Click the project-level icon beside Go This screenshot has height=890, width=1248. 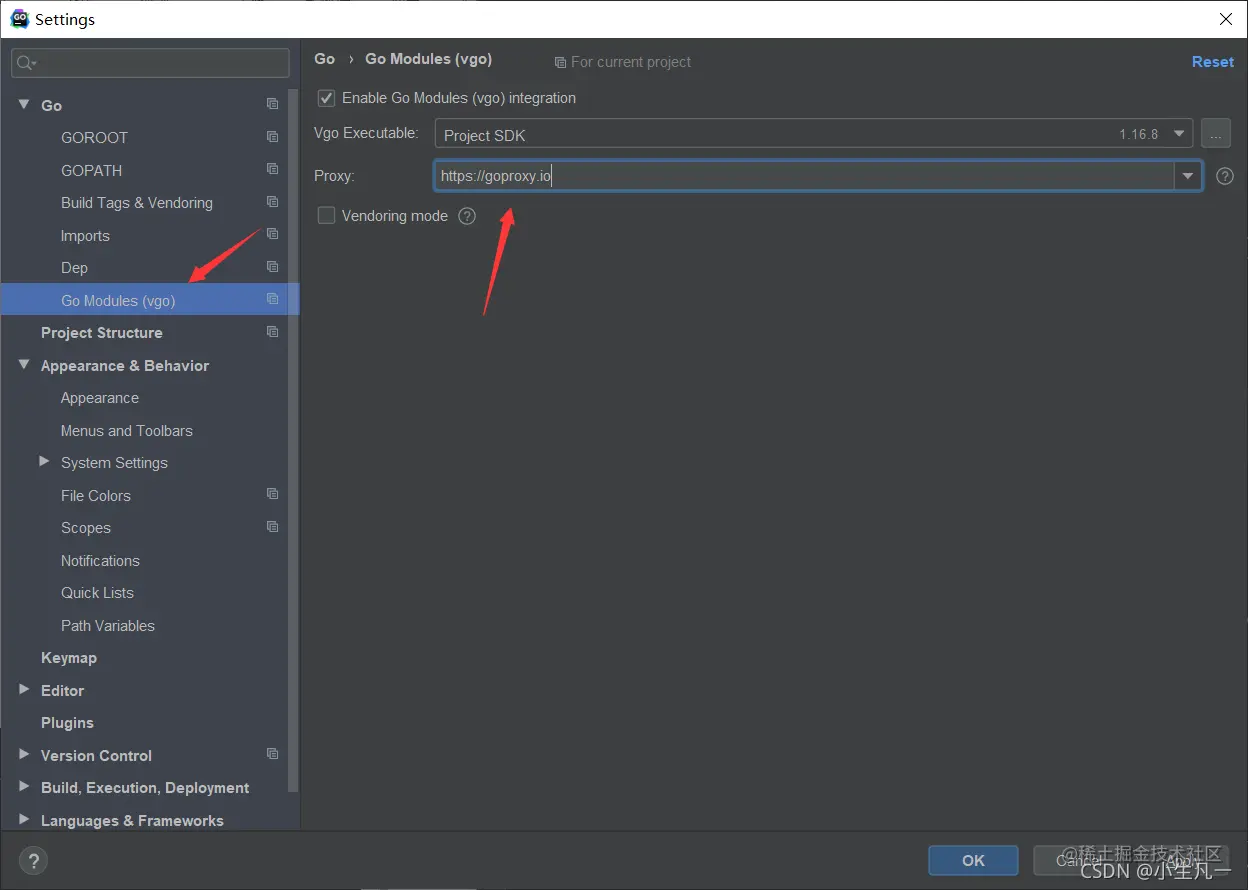(272, 104)
